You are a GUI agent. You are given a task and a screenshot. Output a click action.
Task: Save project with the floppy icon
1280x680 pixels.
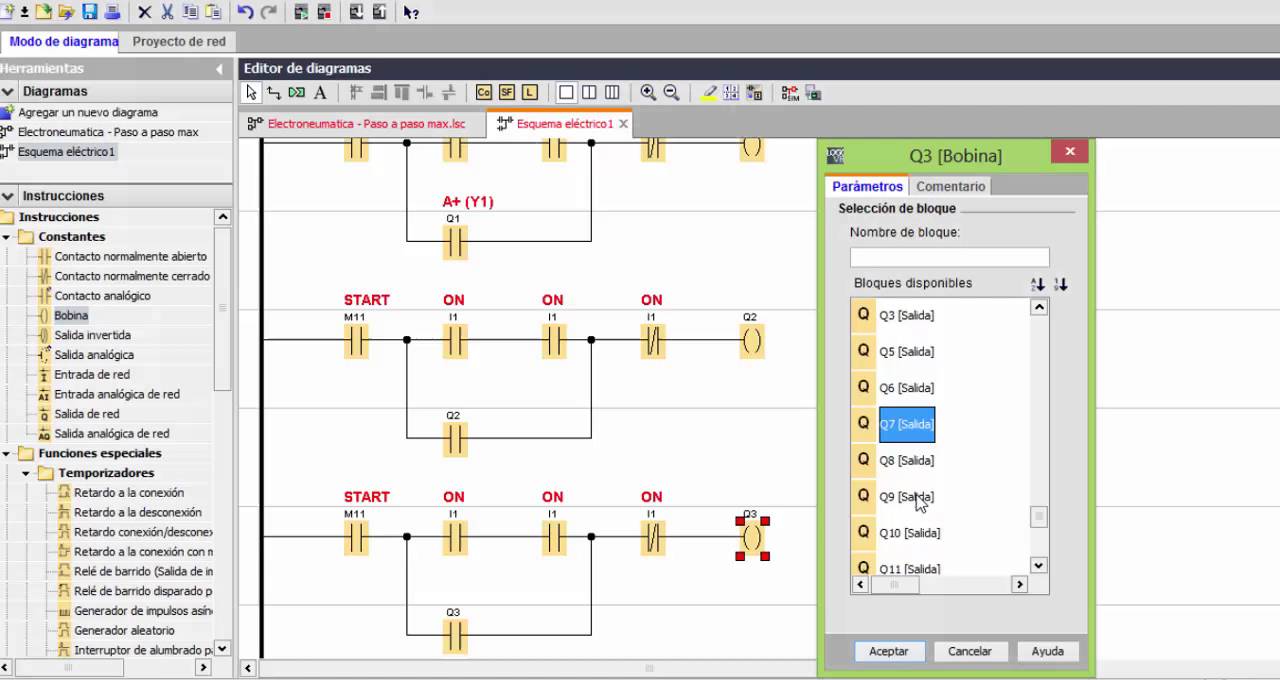(x=90, y=12)
